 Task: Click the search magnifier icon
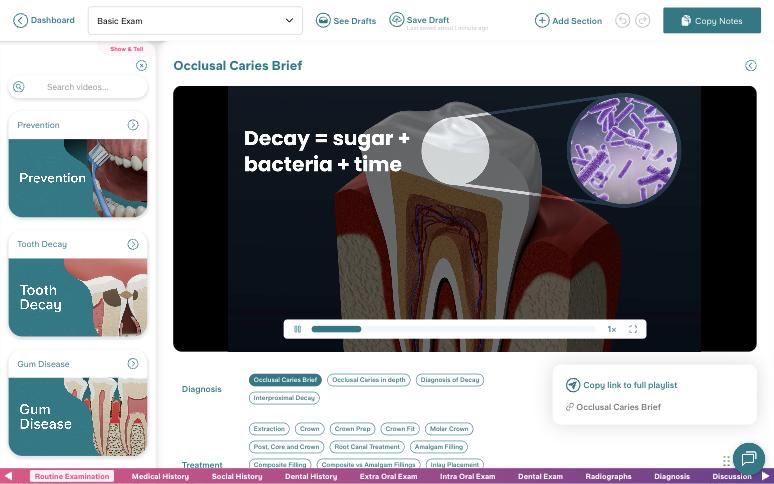click(19, 87)
